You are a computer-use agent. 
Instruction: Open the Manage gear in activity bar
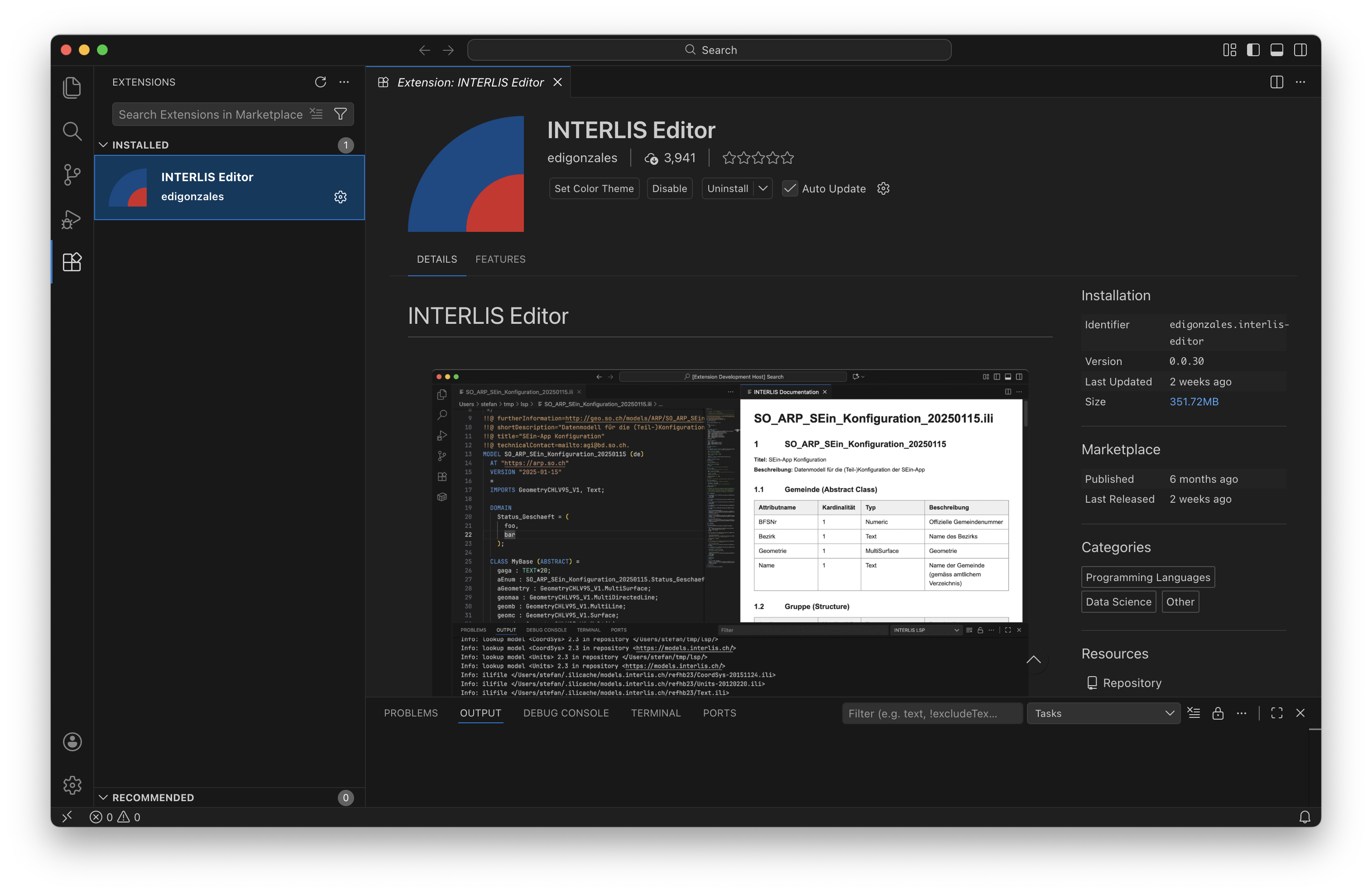click(72, 785)
